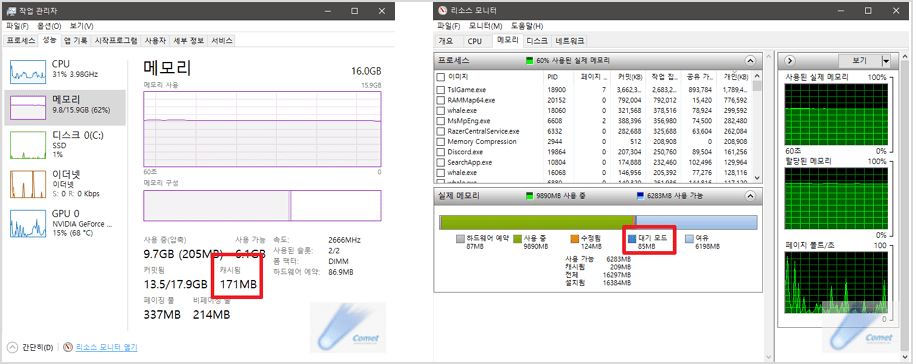
Task: Switch to 세부 정보 tab
Action: pos(189,41)
